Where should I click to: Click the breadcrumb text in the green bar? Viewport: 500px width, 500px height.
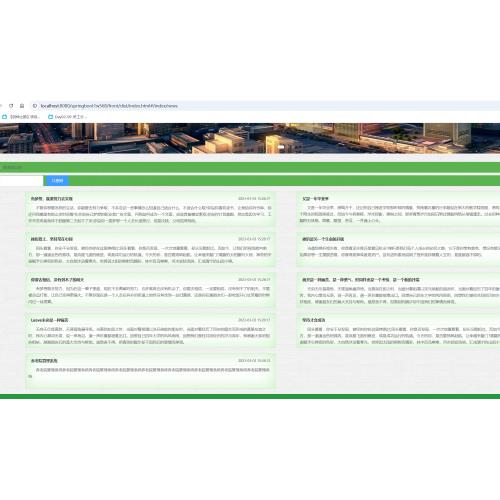coord(12,167)
